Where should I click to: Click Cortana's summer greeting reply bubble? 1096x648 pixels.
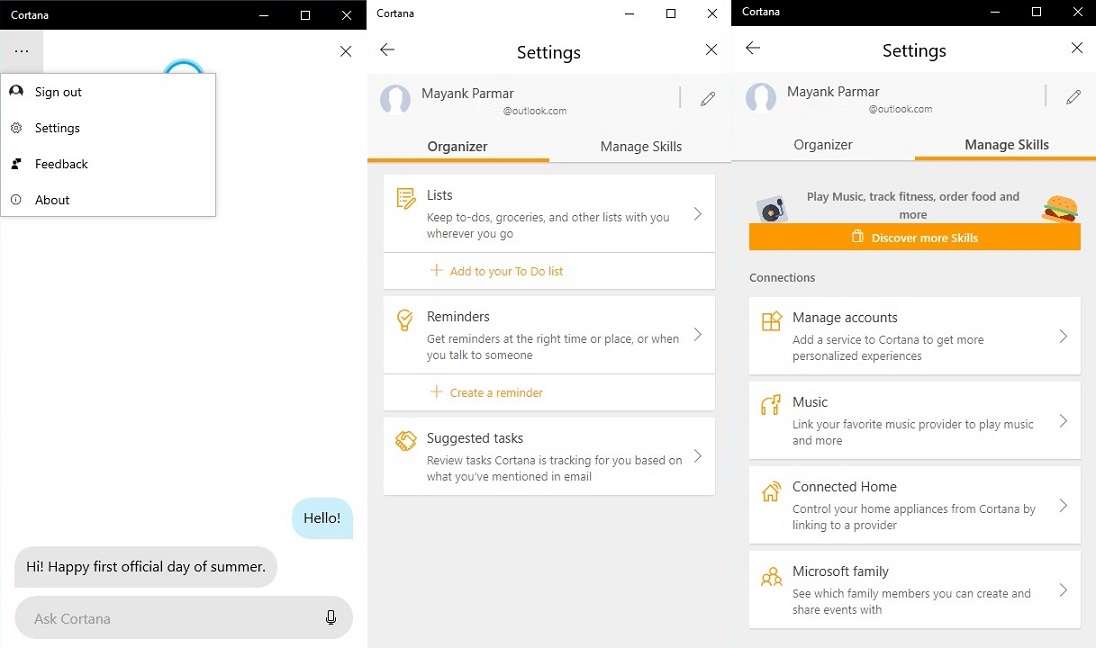pyautogui.click(x=145, y=567)
